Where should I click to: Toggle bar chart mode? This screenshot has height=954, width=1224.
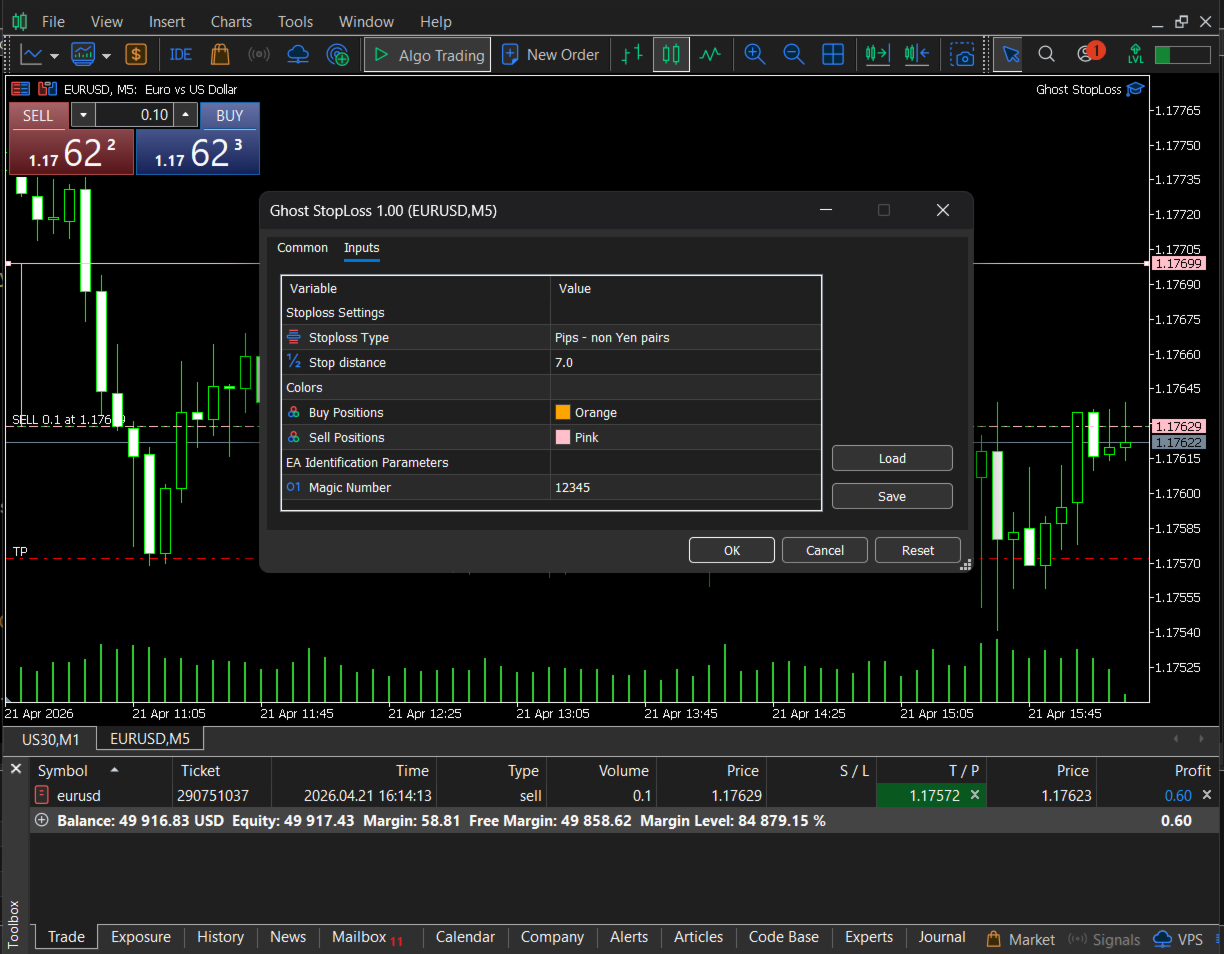tap(632, 54)
